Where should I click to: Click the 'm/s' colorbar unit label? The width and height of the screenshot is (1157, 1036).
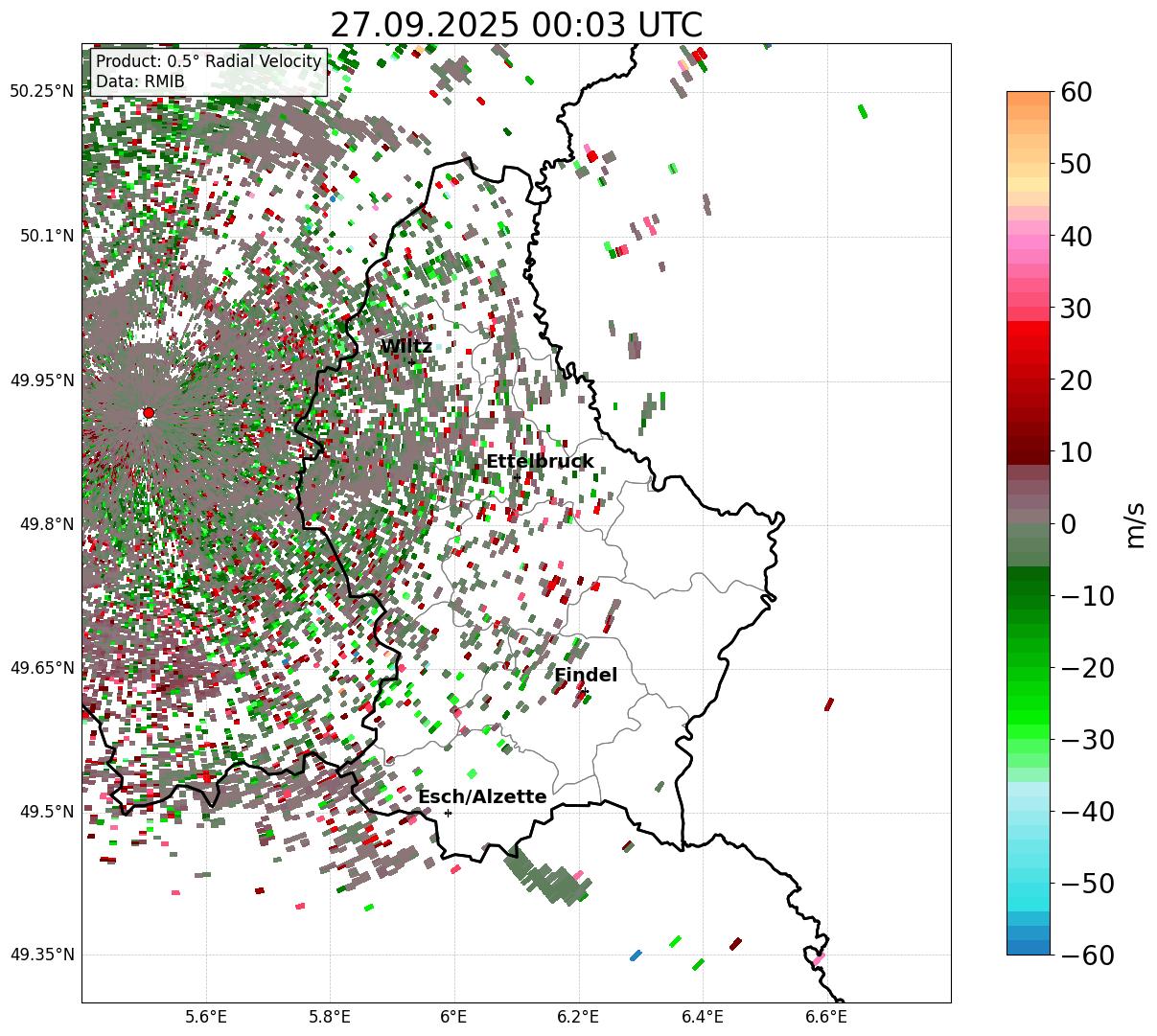click(x=1135, y=523)
